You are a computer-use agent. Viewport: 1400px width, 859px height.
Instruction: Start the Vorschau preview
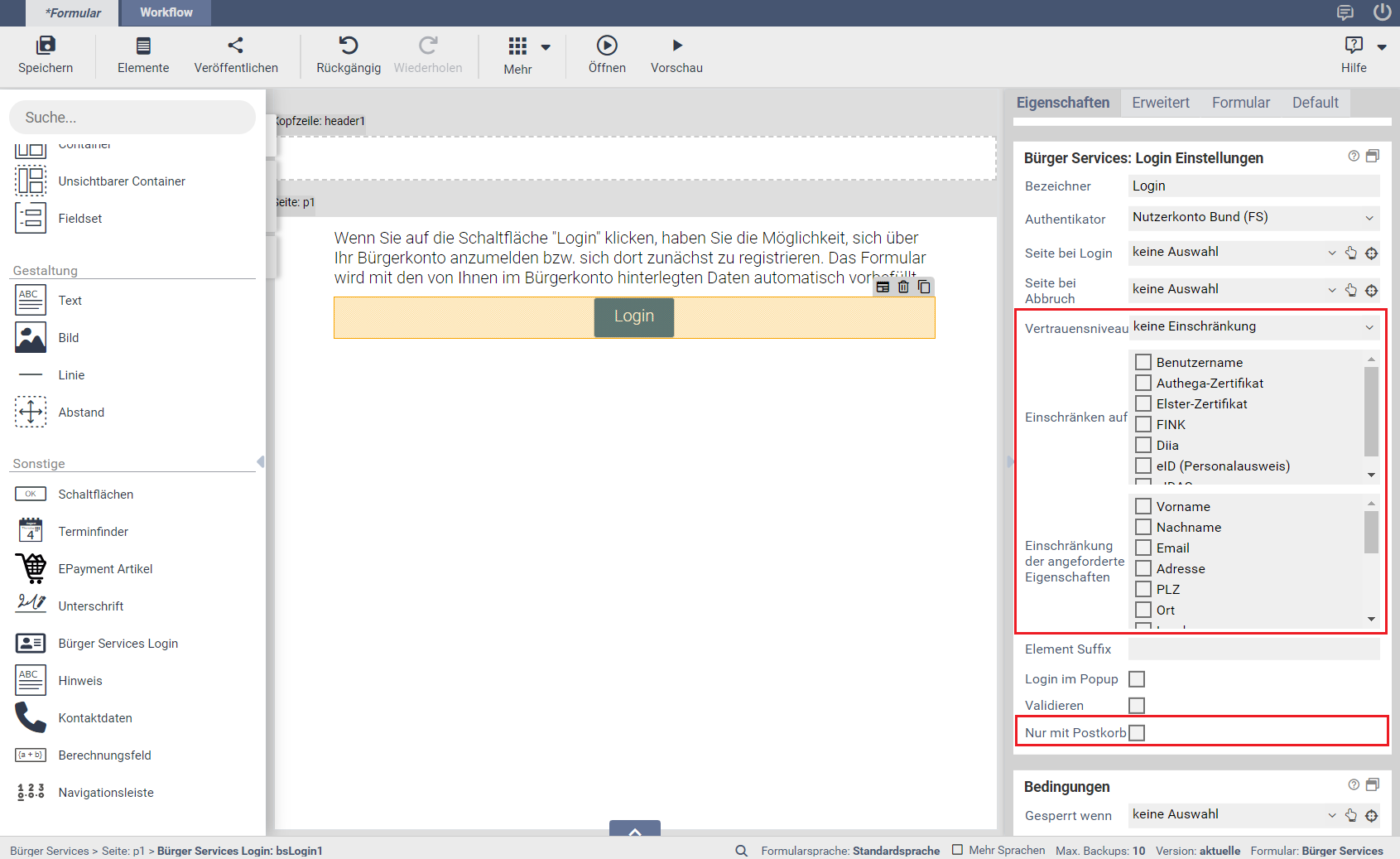tap(676, 46)
